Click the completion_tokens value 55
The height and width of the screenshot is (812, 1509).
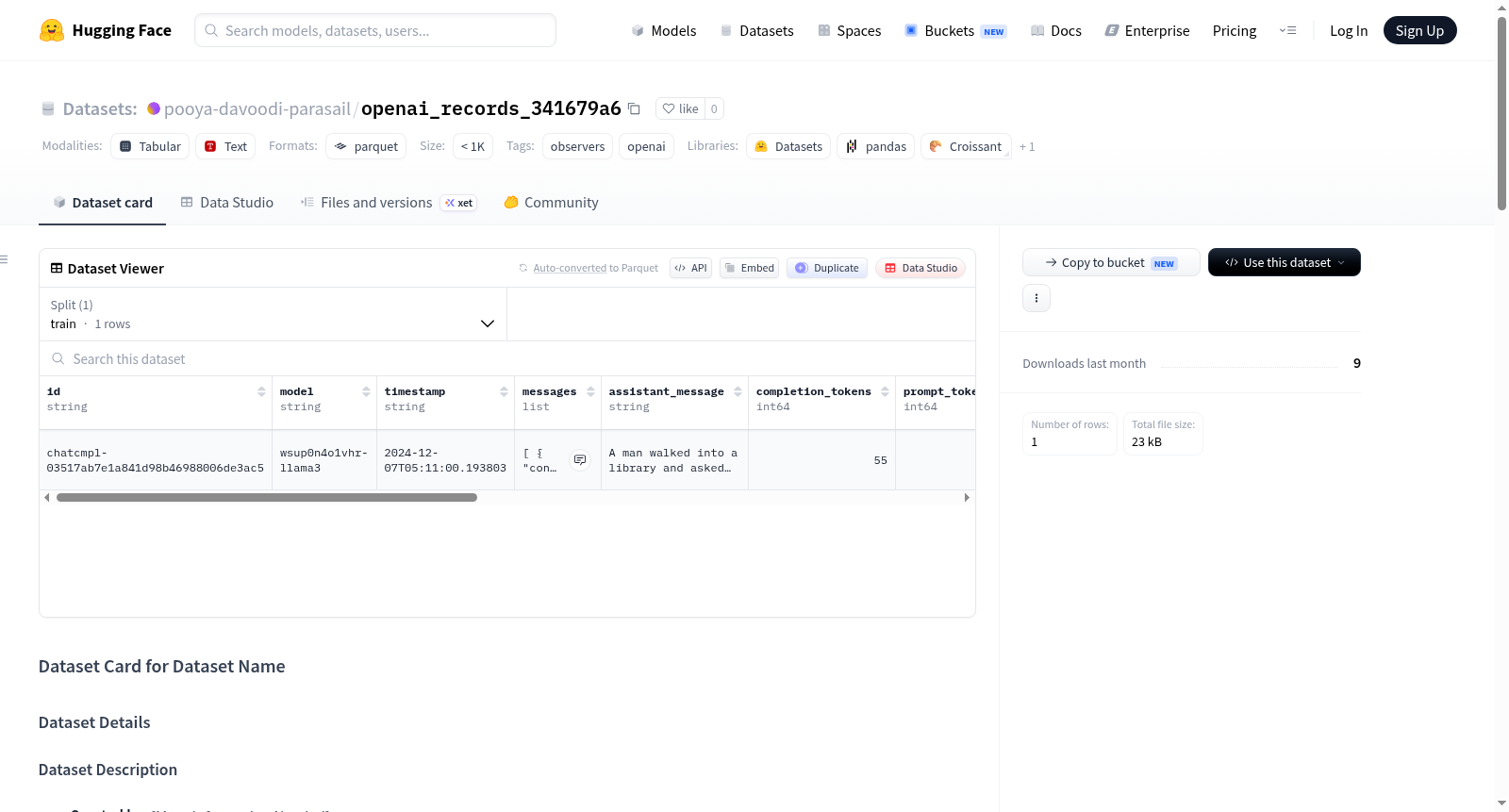pos(880,460)
